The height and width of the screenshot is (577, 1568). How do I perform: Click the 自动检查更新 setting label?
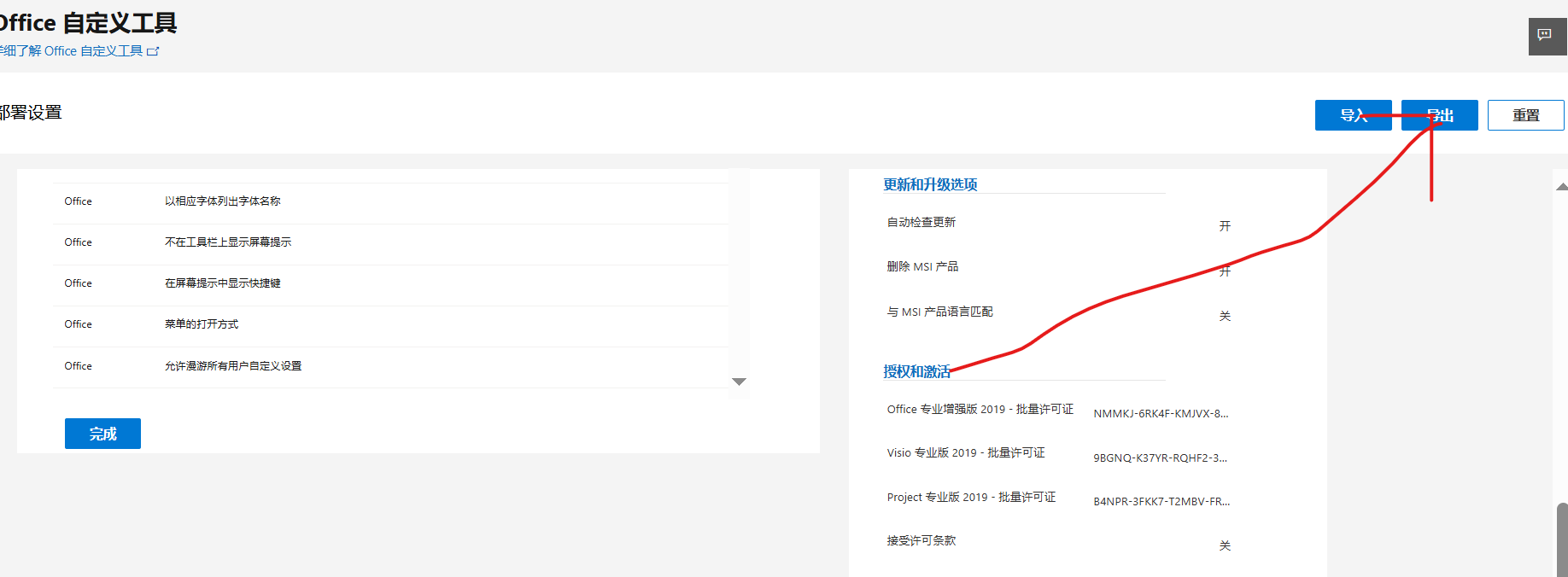pos(921,222)
